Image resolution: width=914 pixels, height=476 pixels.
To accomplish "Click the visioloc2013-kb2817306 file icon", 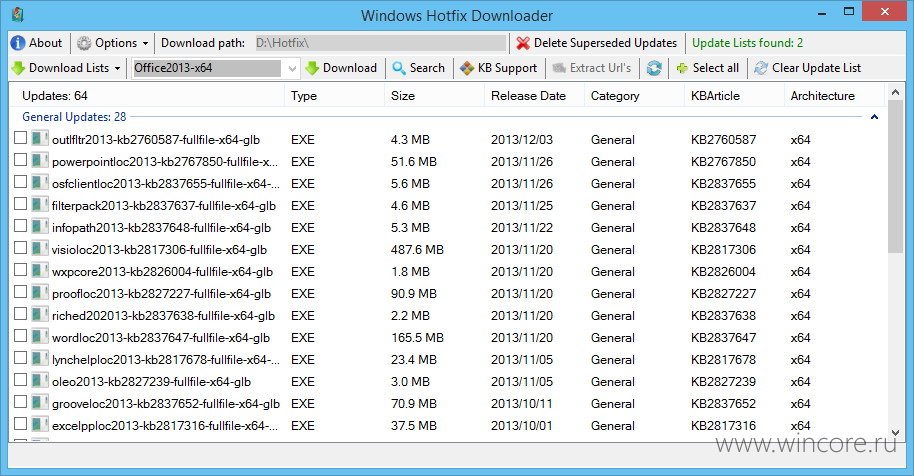I will 40,249.
